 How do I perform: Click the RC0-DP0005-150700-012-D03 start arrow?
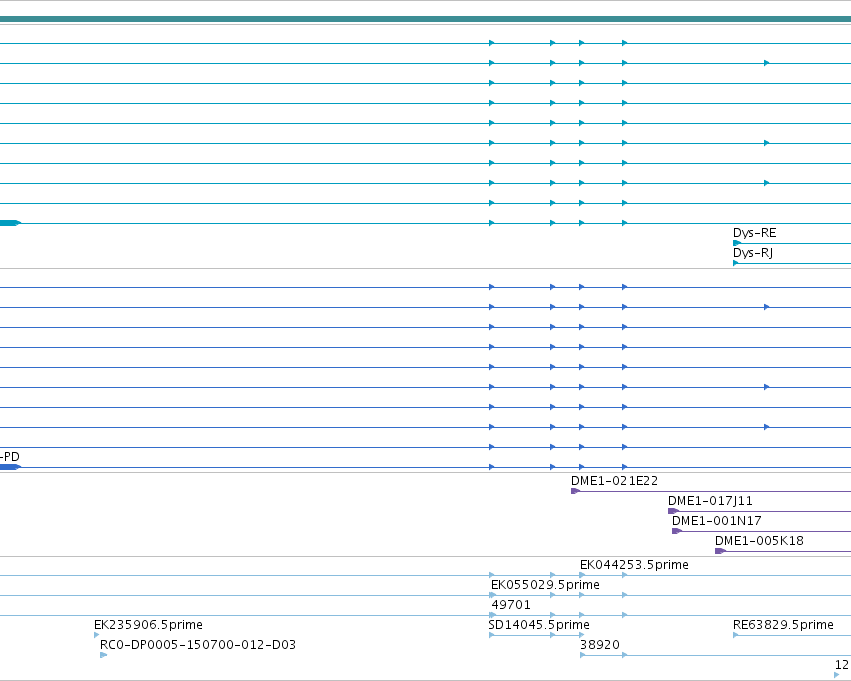[x=104, y=655]
